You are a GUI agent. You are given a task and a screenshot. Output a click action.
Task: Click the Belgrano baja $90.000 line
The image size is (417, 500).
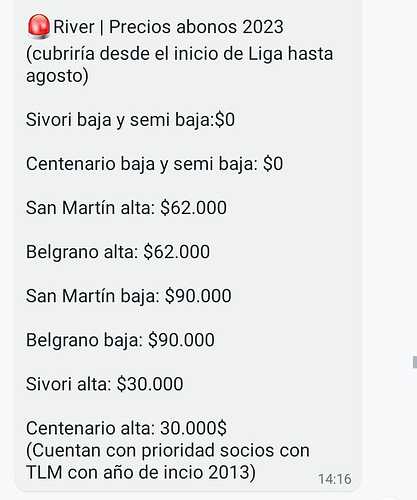tap(120, 340)
